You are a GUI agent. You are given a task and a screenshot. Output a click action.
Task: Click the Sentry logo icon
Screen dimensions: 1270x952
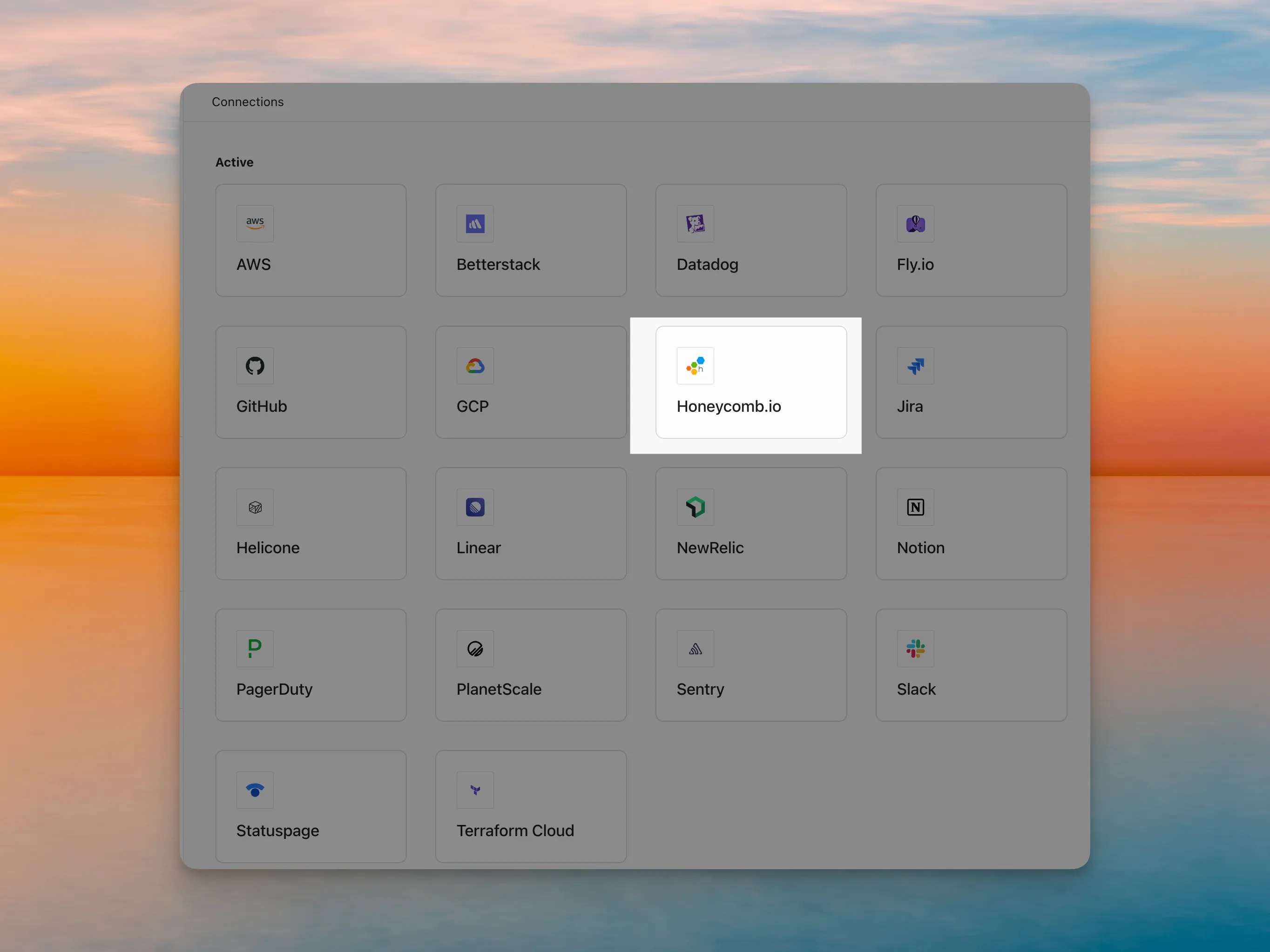coord(695,649)
